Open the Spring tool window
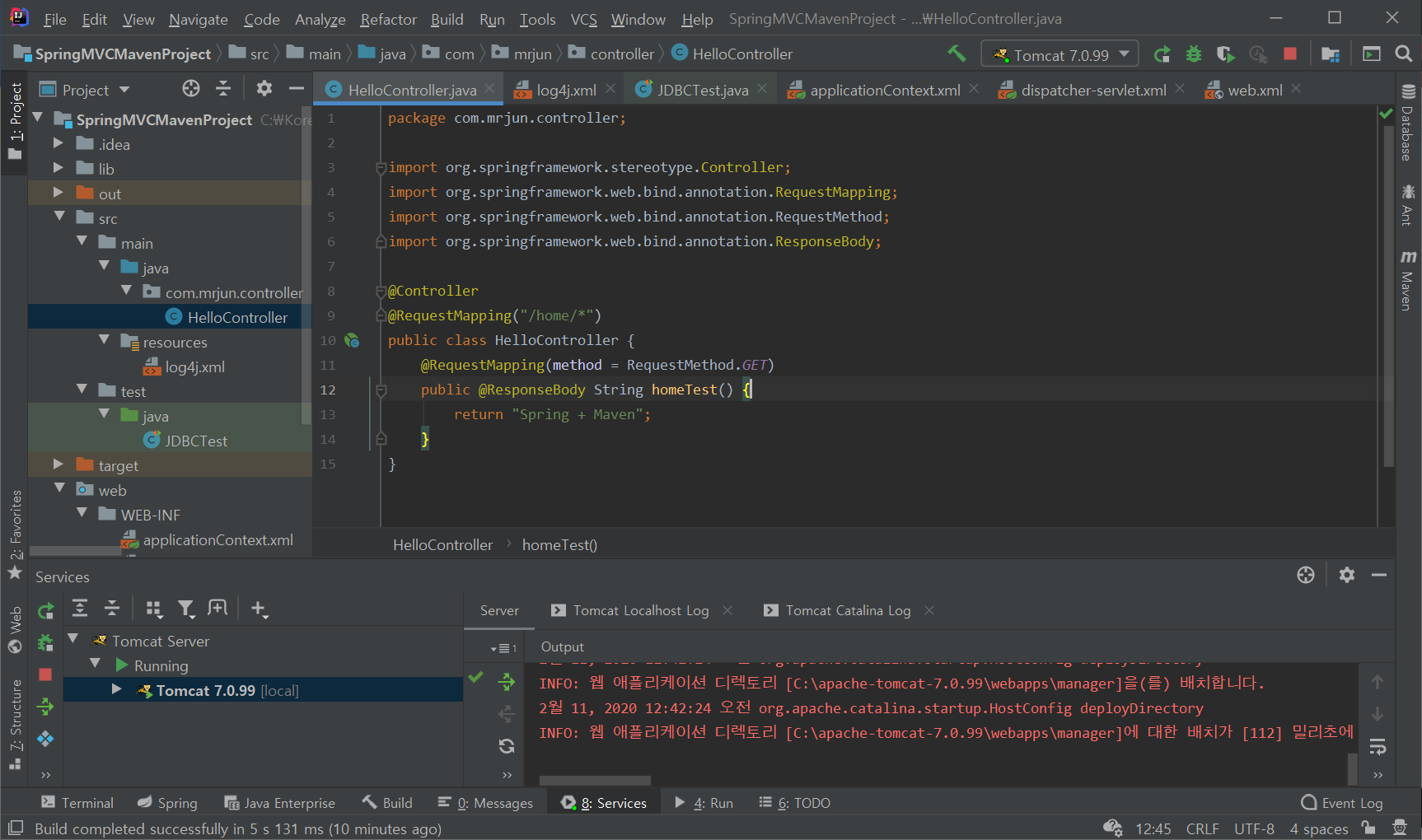Viewport: 1422px width, 840px height. [x=167, y=803]
